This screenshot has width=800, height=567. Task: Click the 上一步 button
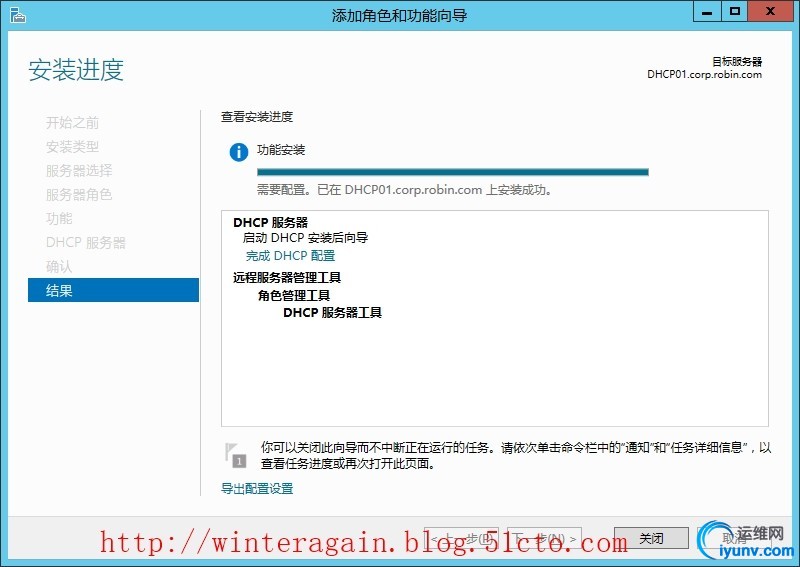pyautogui.click(x=461, y=538)
